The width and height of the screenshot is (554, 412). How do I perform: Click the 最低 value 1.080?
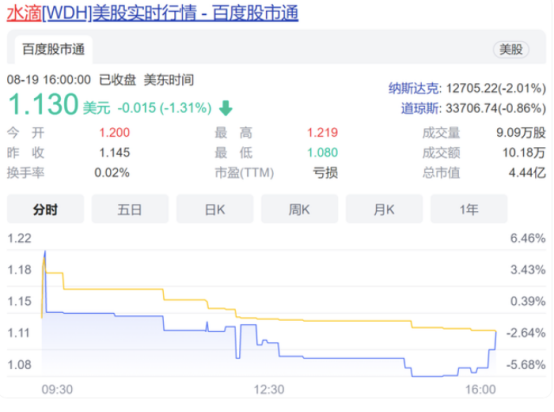pos(322,153)
